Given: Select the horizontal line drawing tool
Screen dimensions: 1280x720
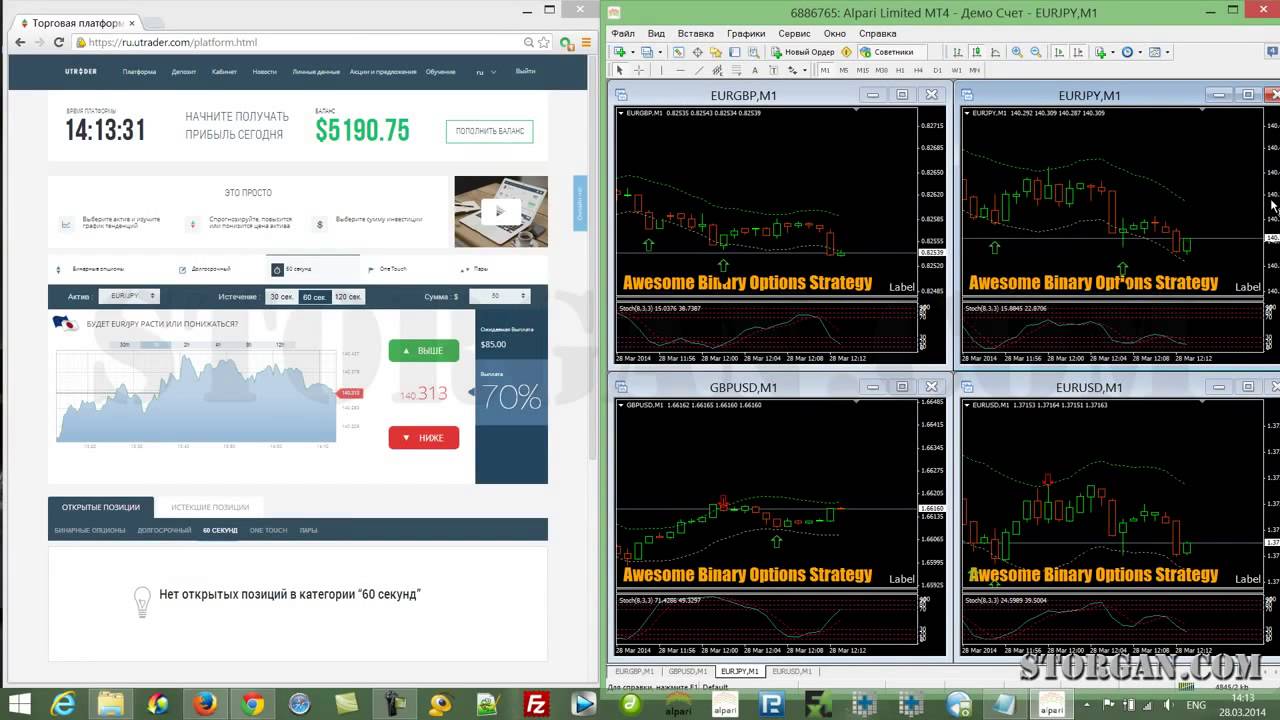Looking at the screenshot, I should [x=681, y=70].
